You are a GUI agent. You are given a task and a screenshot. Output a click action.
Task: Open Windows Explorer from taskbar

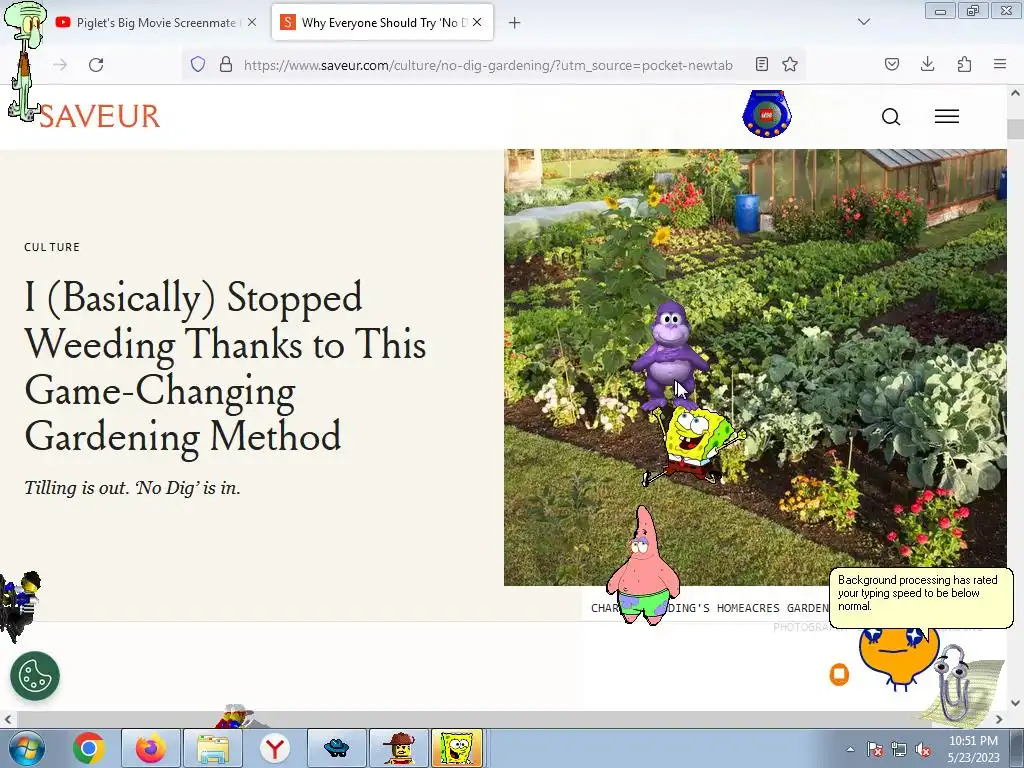click(213, 748)
